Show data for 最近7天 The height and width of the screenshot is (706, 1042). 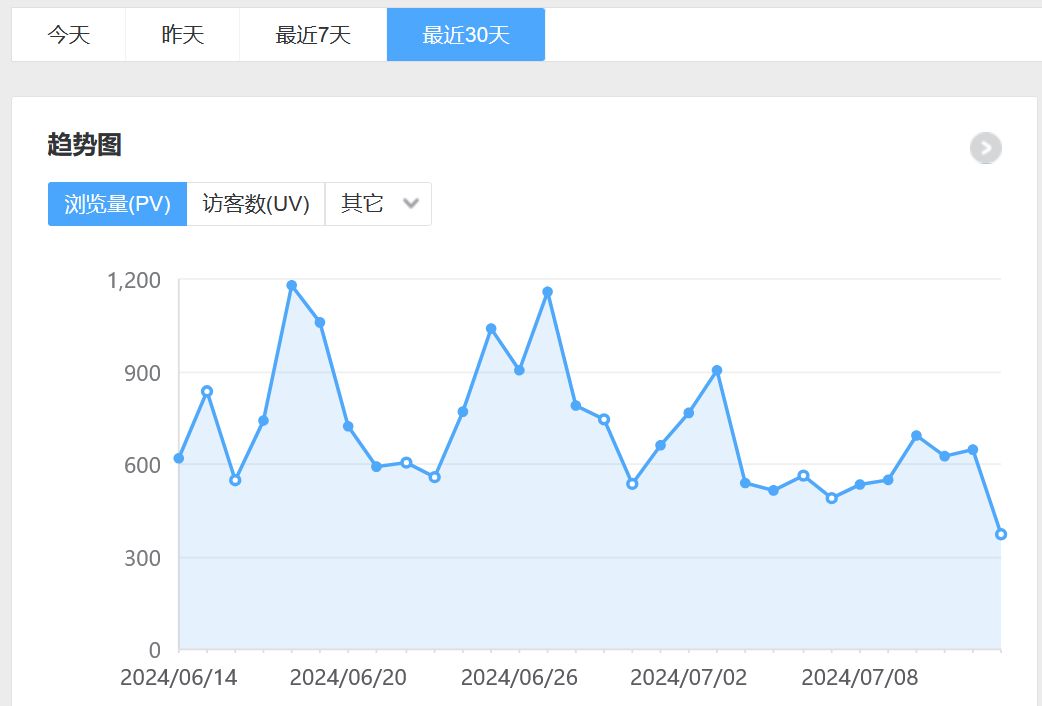tap(313, 35)
